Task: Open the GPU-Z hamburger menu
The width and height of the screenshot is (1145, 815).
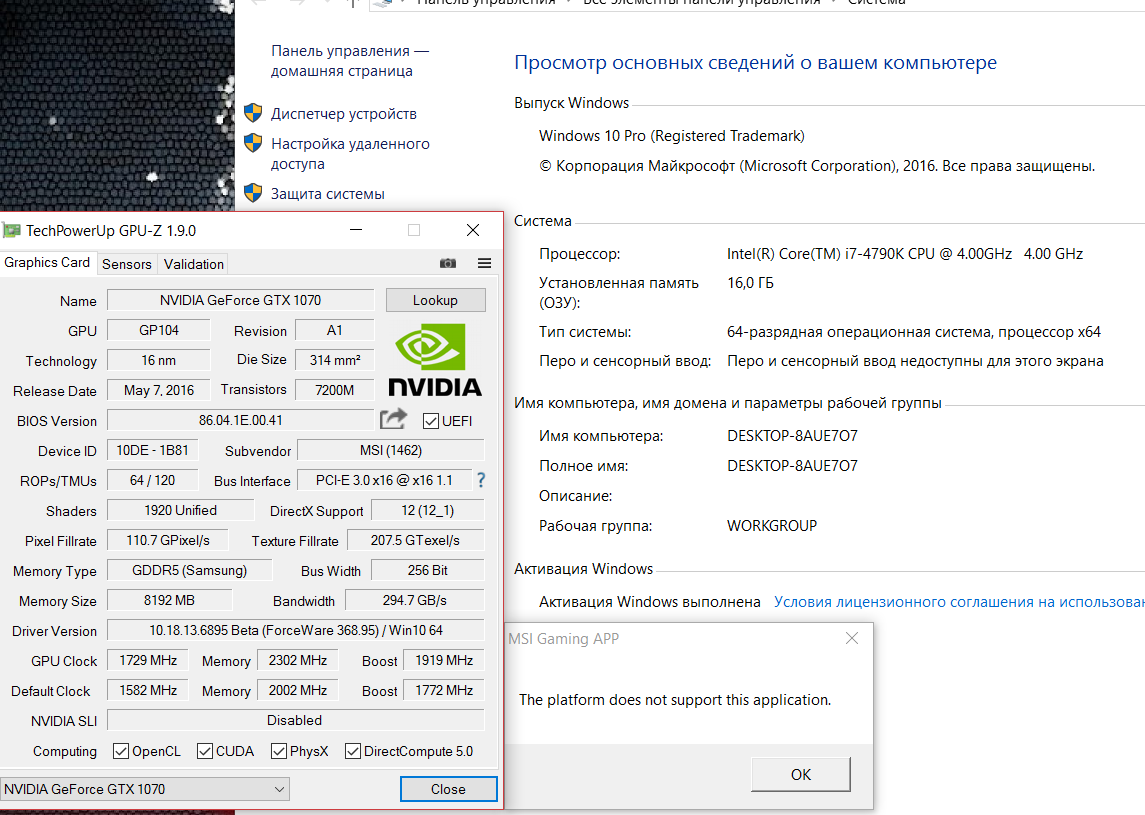Action: (x=484, y=263)
